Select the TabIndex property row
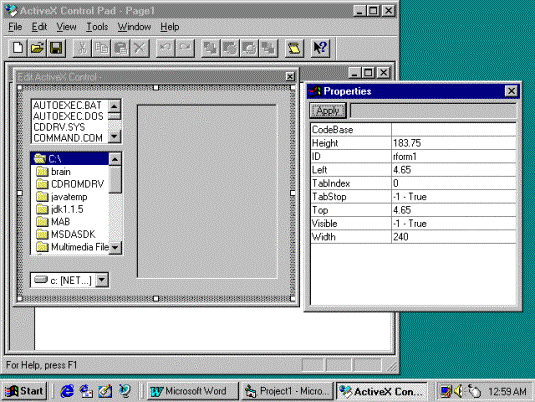 414,184
